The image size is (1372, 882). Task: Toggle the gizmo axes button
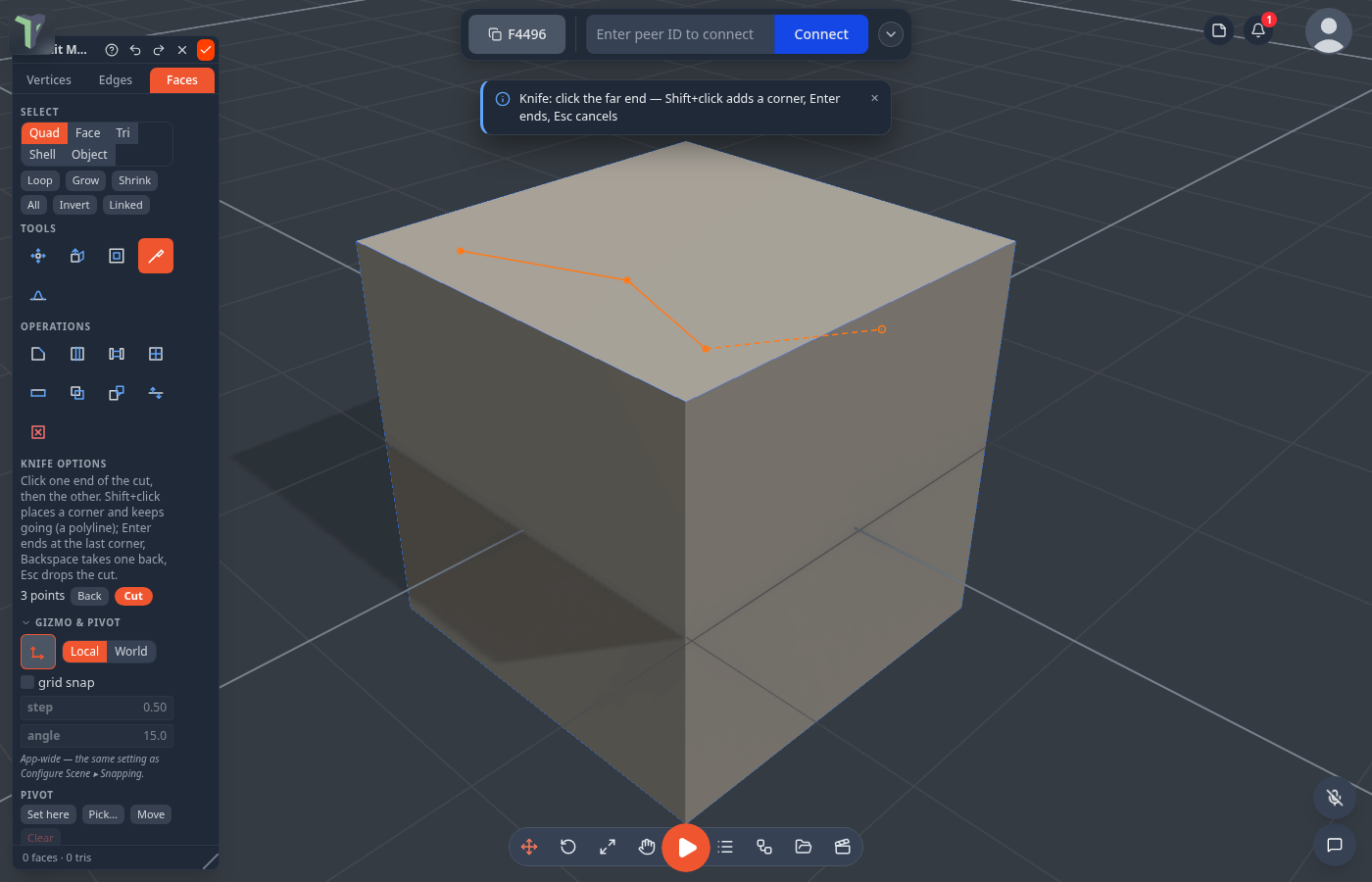[38, 652]
